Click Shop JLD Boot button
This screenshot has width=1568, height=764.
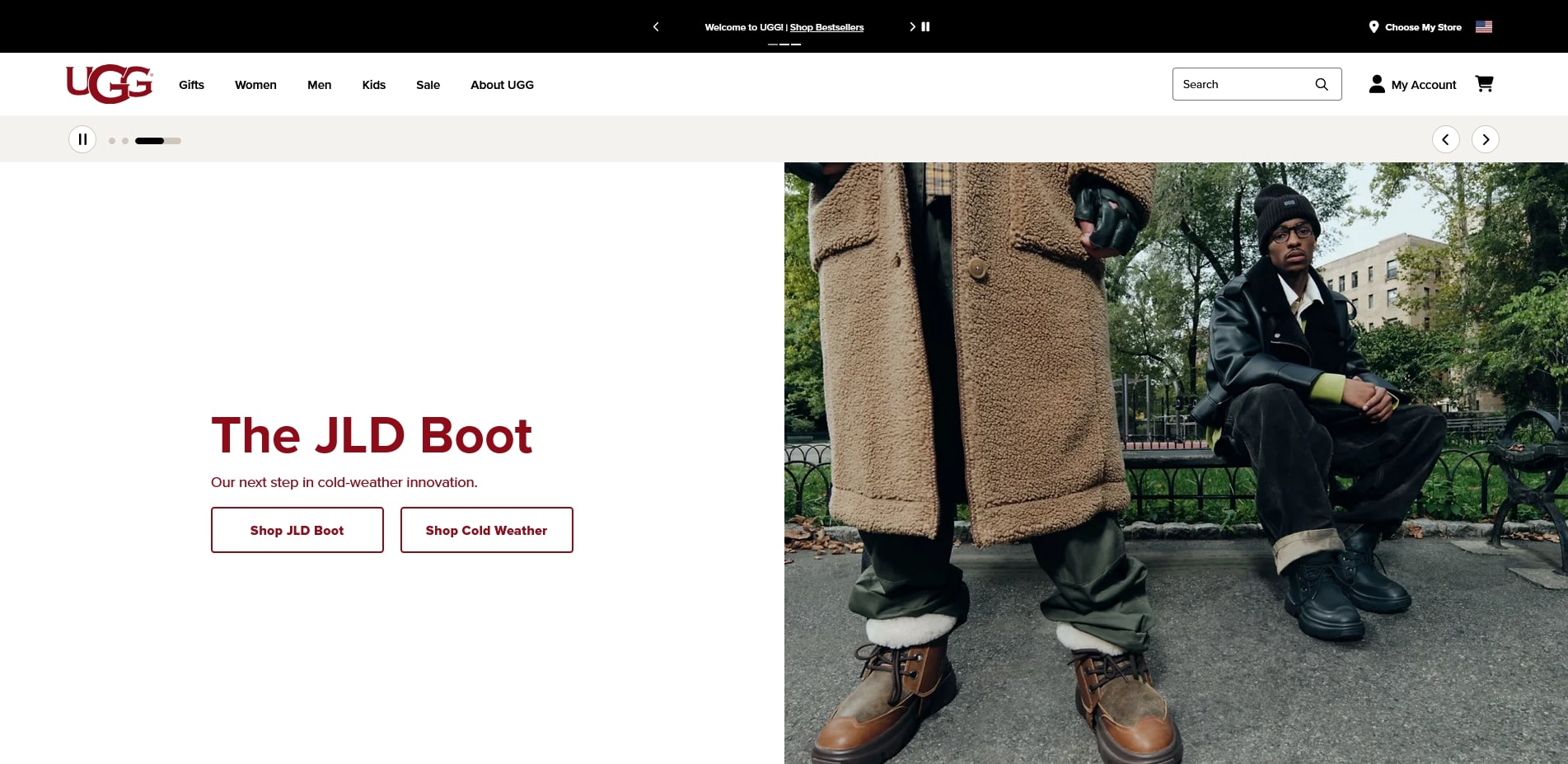click(x=297, y=530)
